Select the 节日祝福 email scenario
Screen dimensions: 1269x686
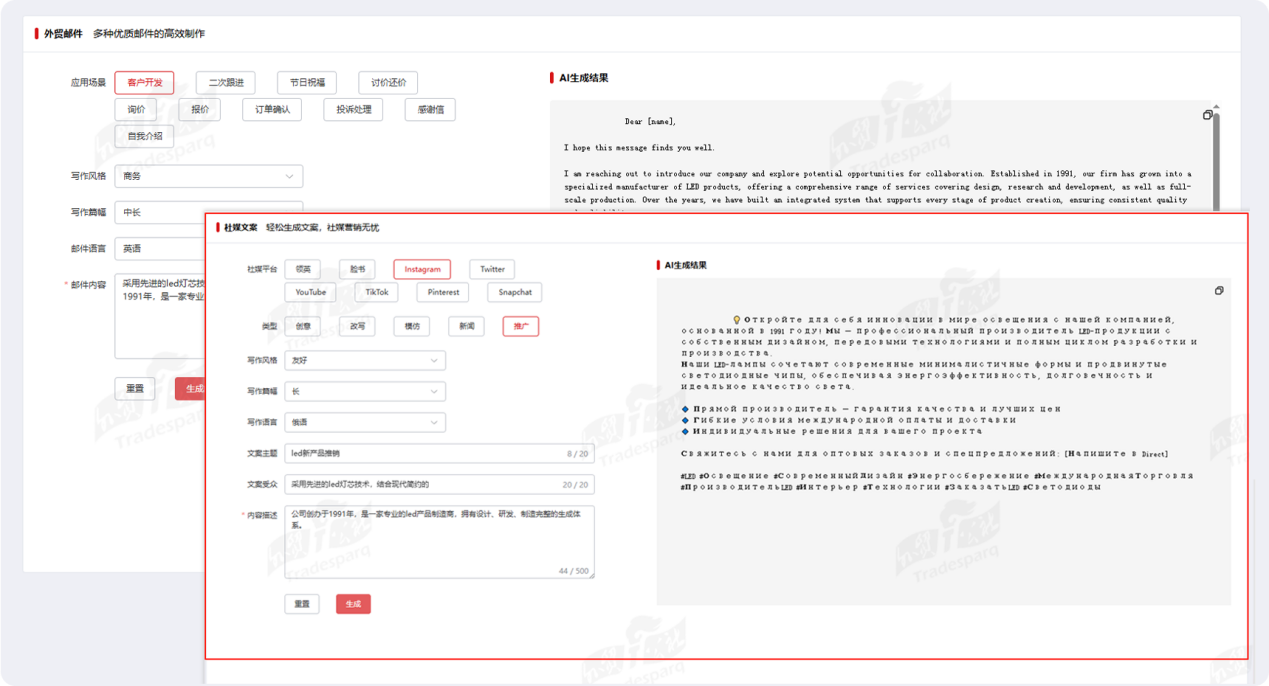[307, 83]
